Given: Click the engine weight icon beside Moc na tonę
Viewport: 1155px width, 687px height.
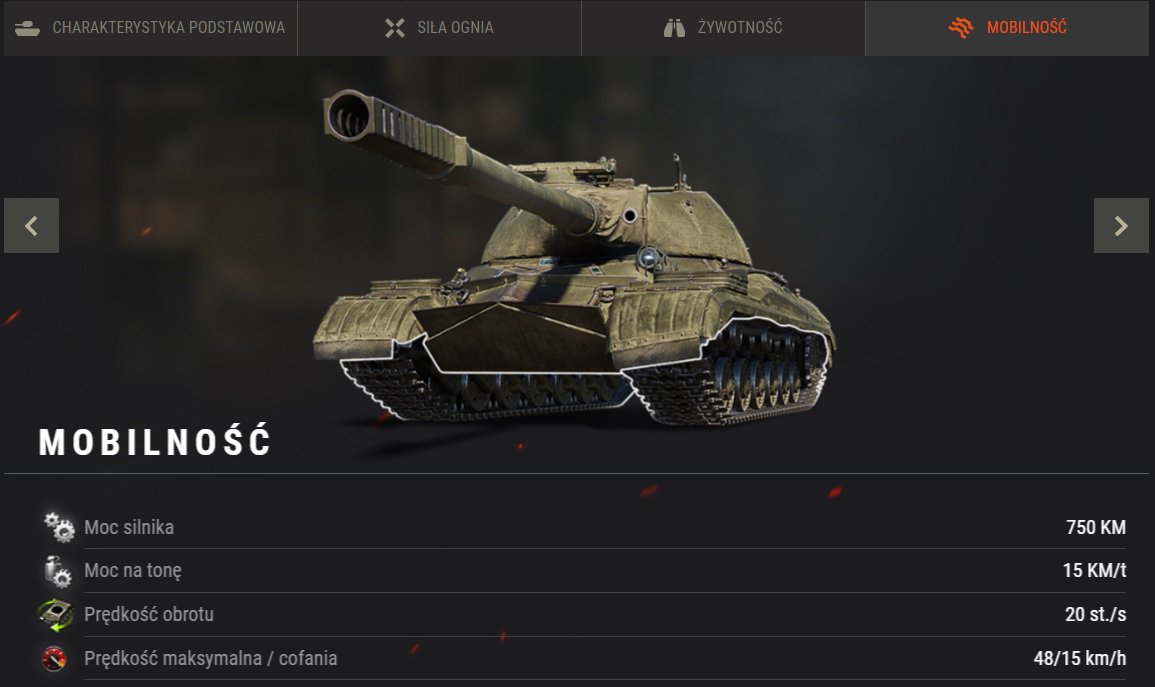Looking at the screenshot, I should coord(57,571).
